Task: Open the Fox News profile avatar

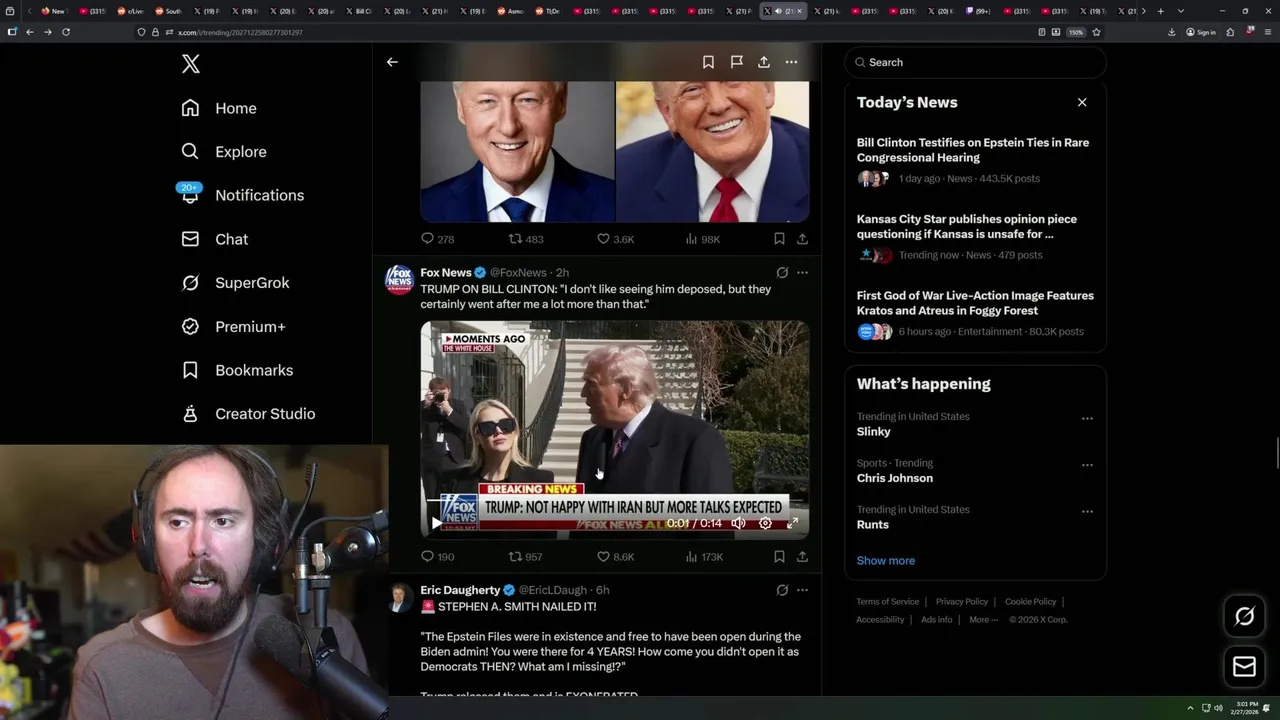Action: tap(399, 280)
